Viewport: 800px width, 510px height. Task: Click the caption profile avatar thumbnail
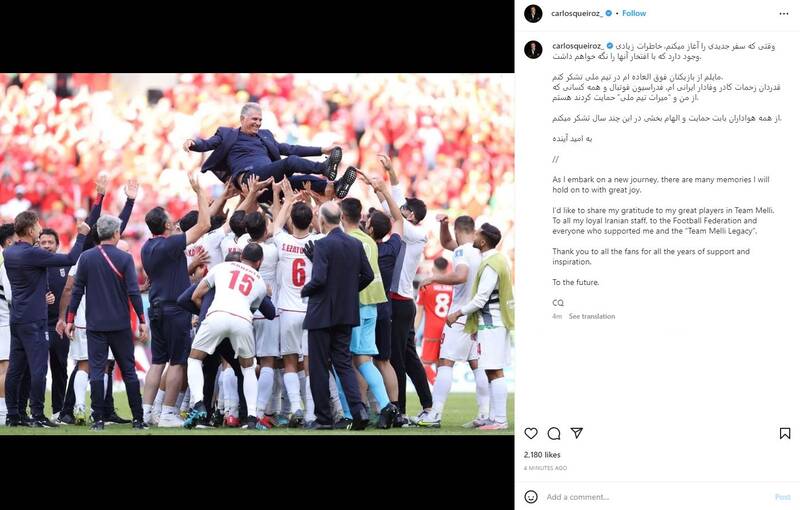[533, 49]
